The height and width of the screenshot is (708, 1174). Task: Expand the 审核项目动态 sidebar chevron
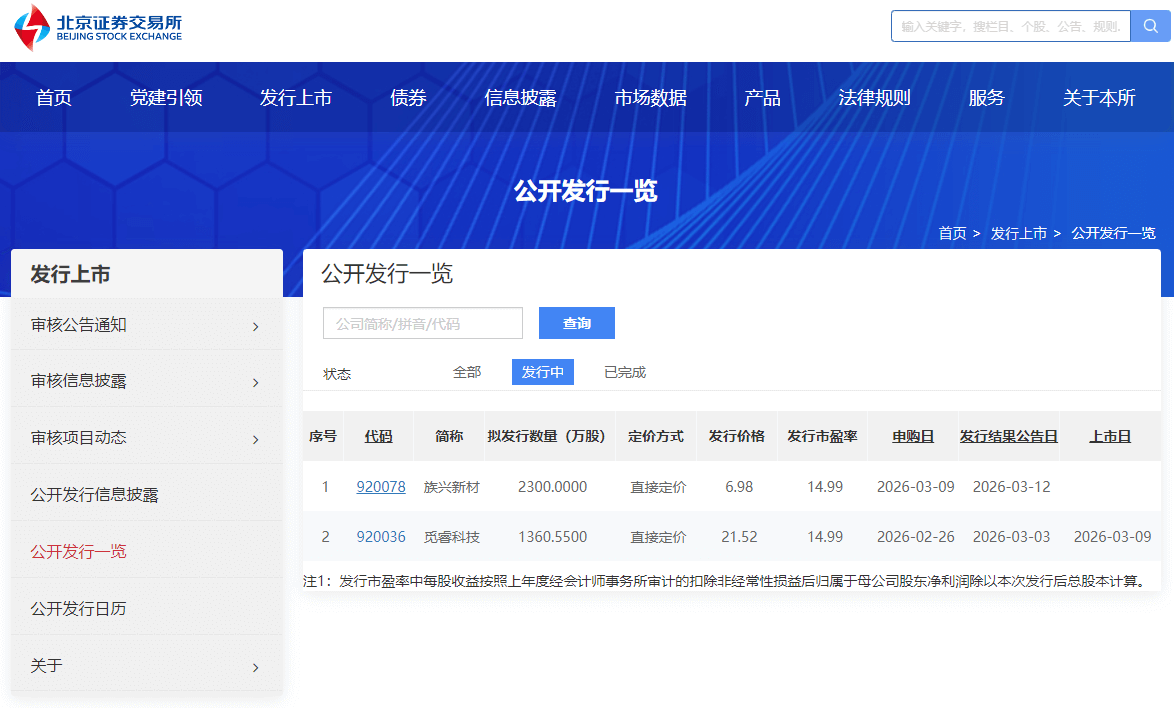coord(256,439)
